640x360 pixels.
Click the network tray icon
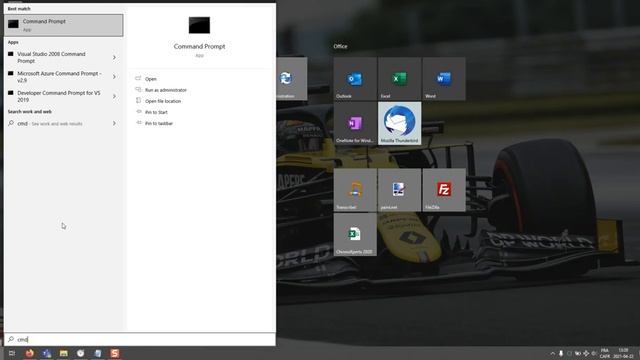click(x=586, y=353)
